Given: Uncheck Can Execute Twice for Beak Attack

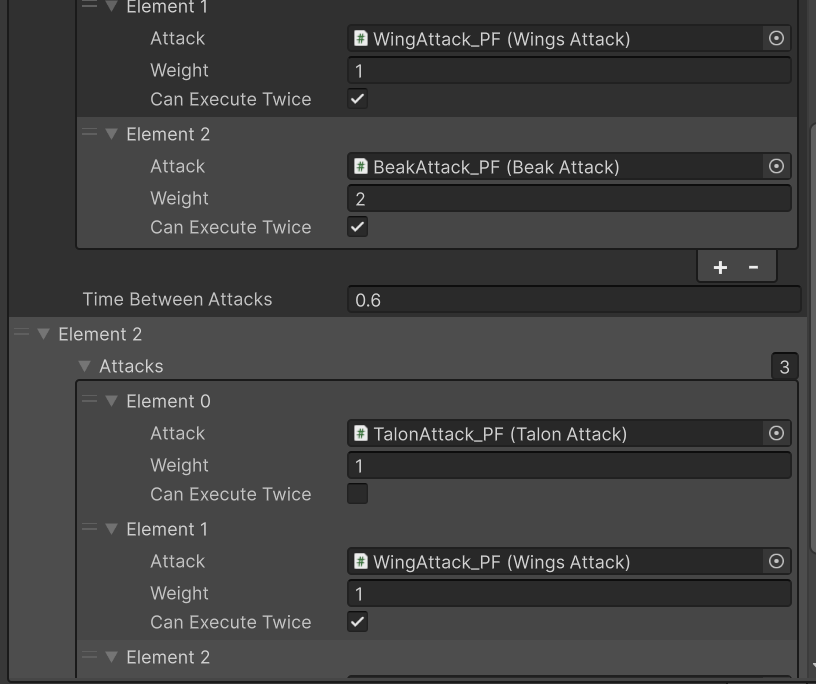Looking at the screenshot, I should (x=358, y=227).
